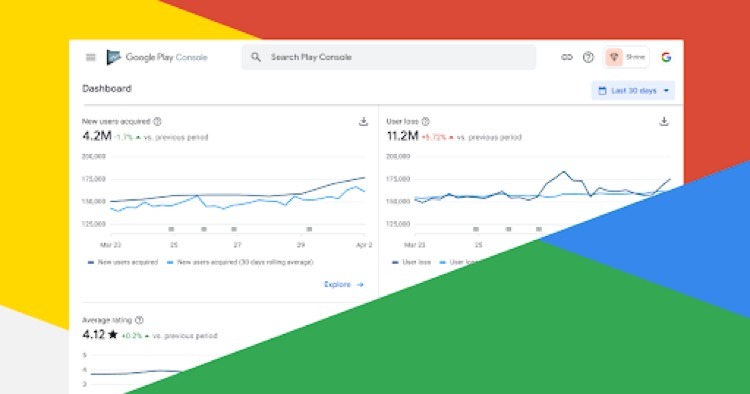Open the Shrine app selector
750x394 pixels.
626,57
